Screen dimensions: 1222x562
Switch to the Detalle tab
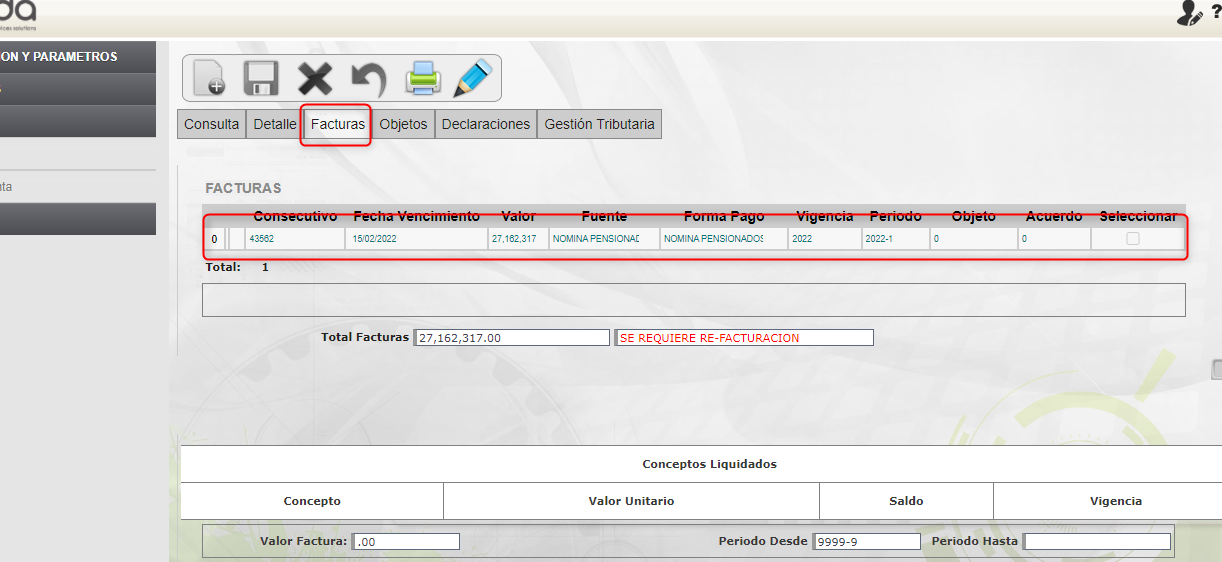[275, 124]
